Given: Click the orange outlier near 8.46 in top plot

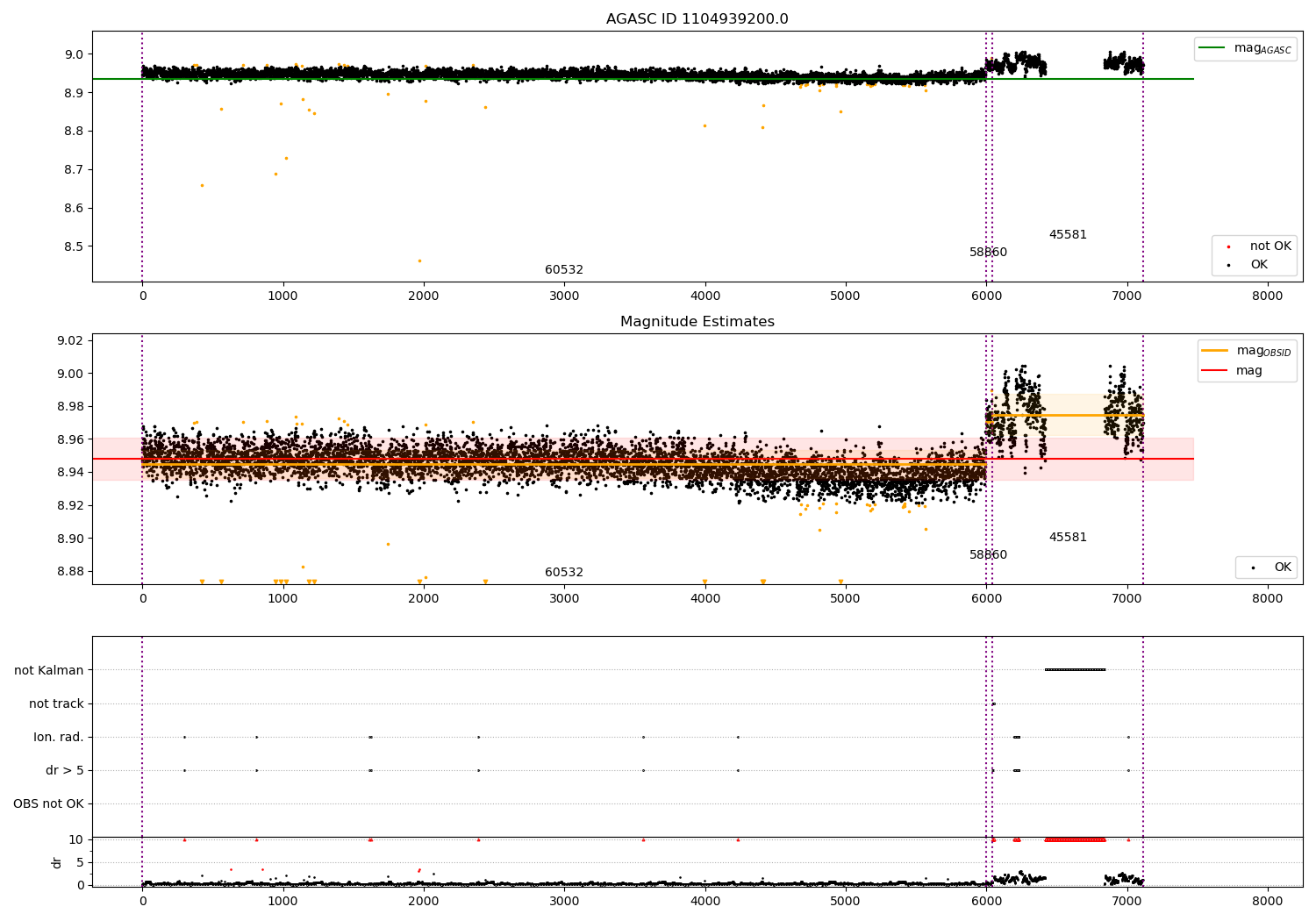Looking at the screenshot, I should (419, 261).
